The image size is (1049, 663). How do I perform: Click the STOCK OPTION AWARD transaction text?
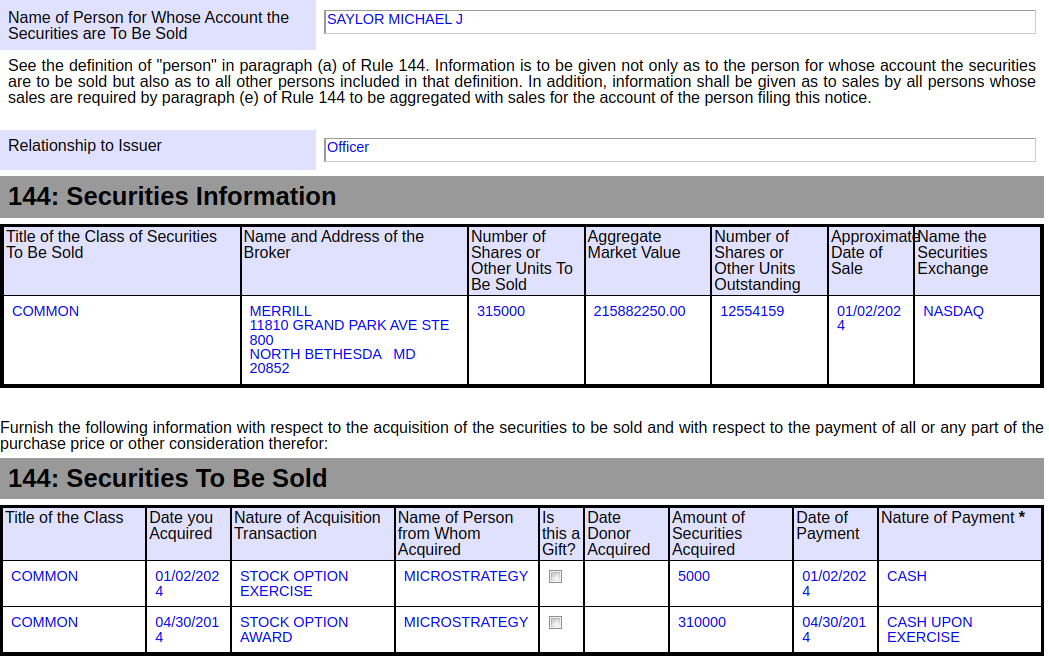294,630
